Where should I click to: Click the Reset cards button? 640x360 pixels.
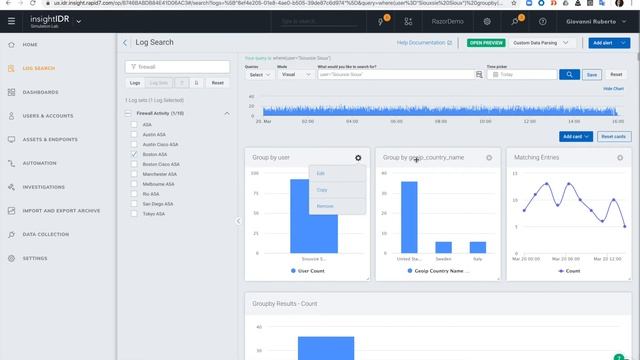[x=613, y=136]
